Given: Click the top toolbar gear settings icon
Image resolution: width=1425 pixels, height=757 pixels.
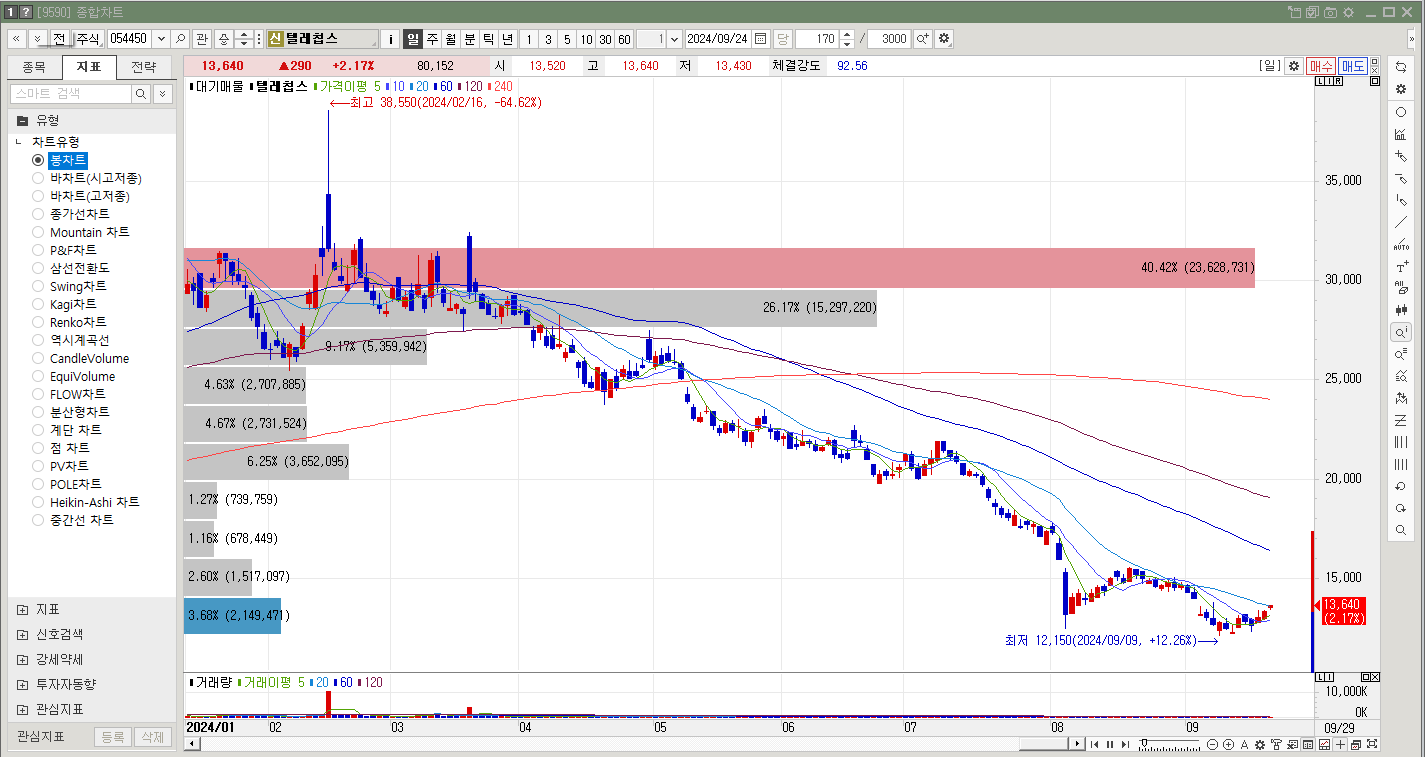Looking at the screenshot, I should pos(944,39).
